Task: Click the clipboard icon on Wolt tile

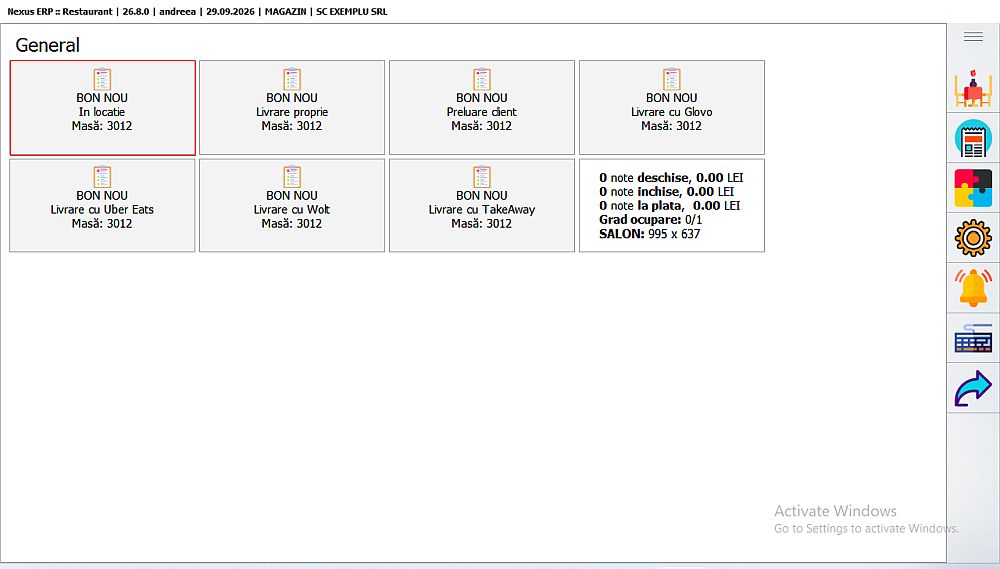Action: pyautogui.click(x=292, y=177)
